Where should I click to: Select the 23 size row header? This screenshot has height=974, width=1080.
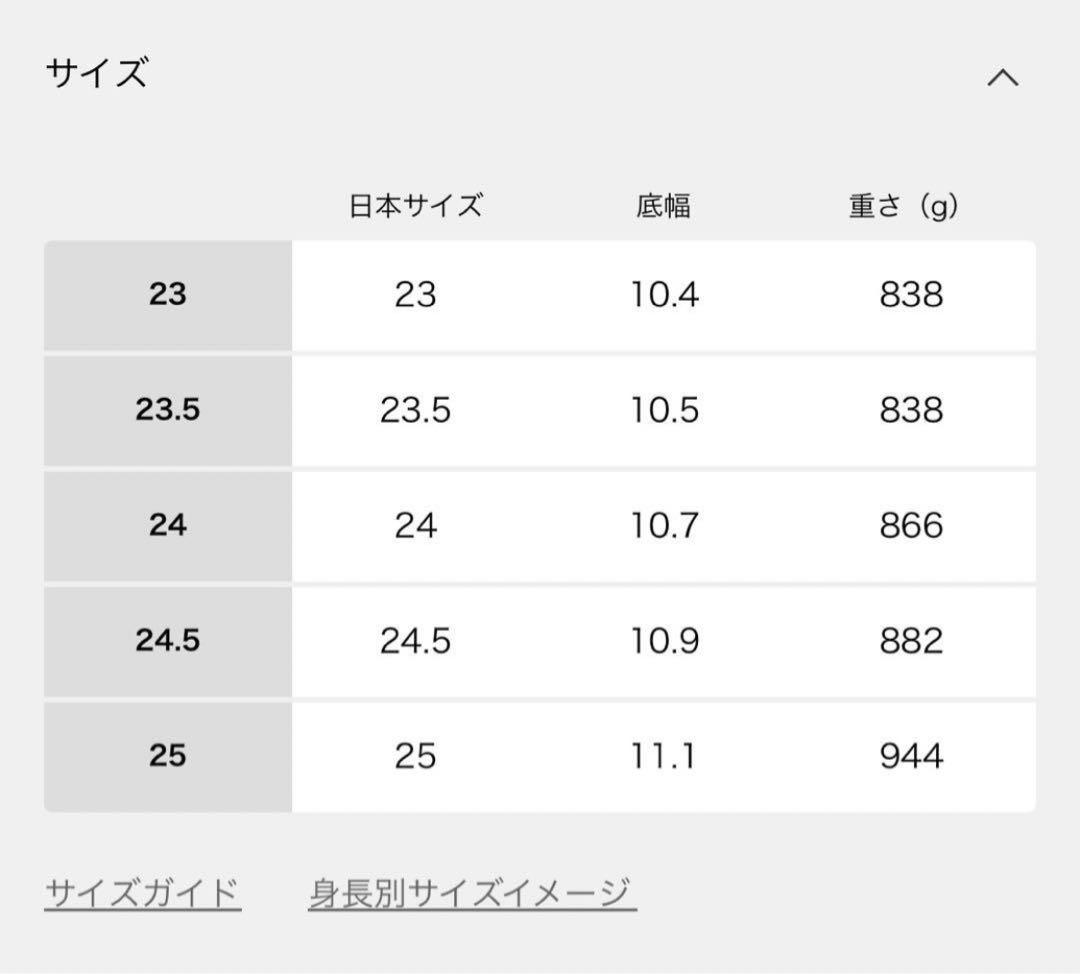coord(168,295)
